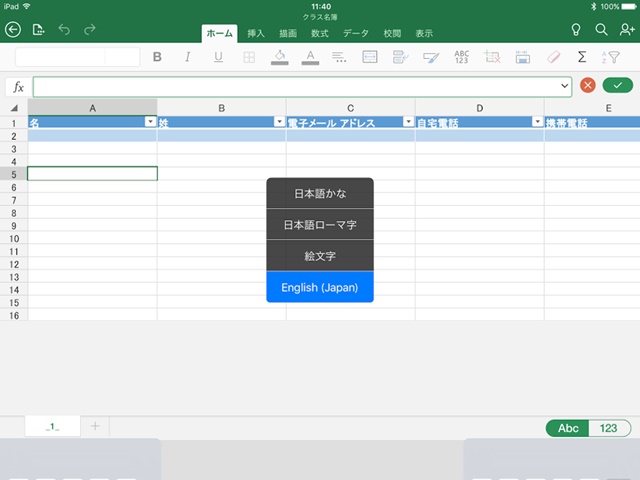Viewport: 640px width, 480px height.
Task: Switch keyboard to 123 mode
Action: pos(609,428)
